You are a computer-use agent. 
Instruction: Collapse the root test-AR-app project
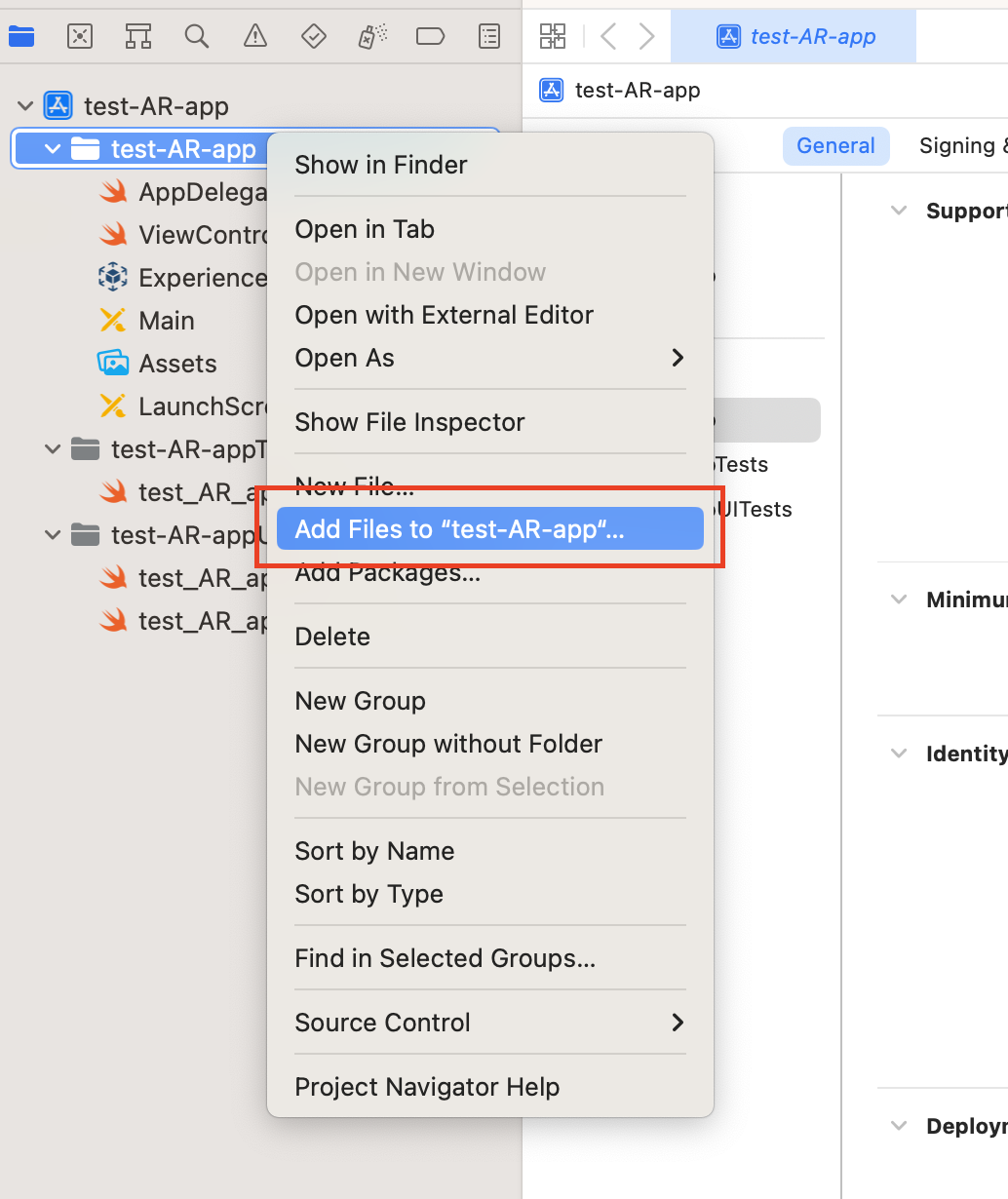tap(25, 105)
